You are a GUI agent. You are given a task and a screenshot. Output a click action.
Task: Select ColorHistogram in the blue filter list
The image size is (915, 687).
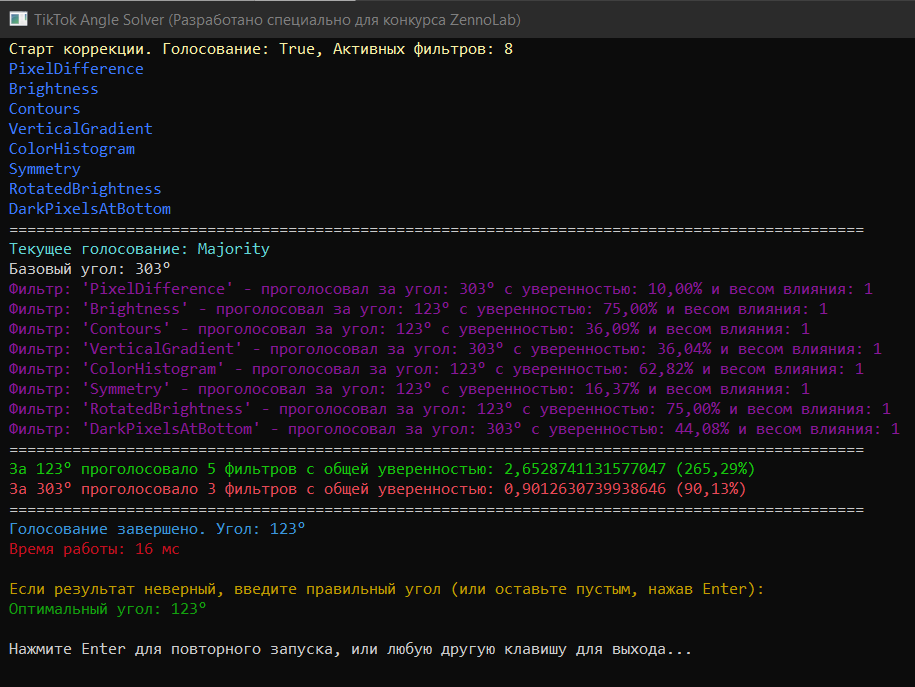click(72, 149)
